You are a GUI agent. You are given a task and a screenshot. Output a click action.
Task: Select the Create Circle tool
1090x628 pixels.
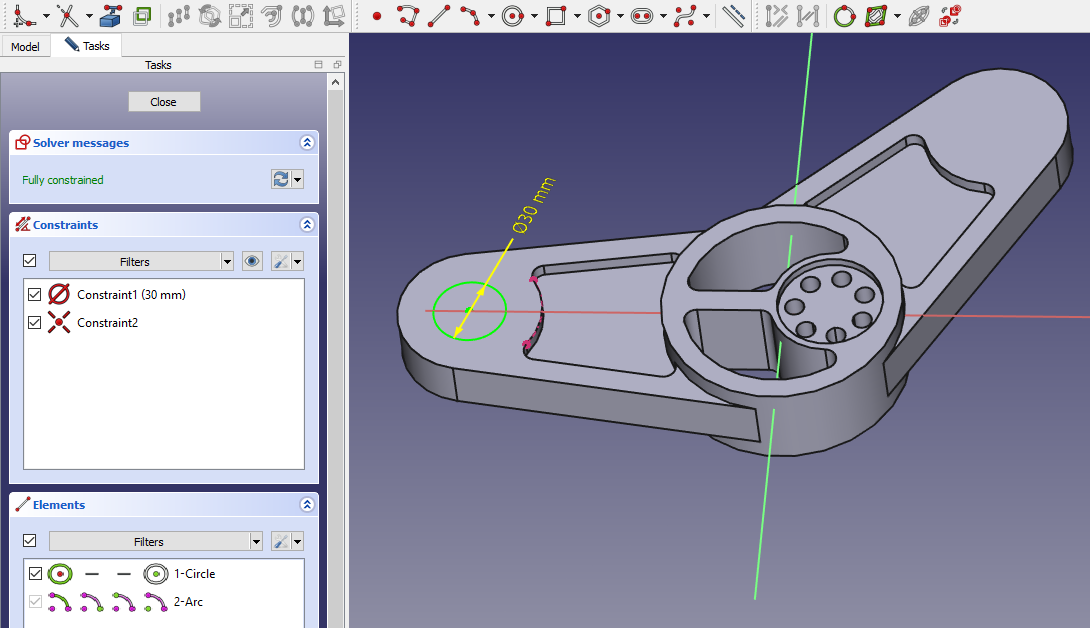point(513,16)
